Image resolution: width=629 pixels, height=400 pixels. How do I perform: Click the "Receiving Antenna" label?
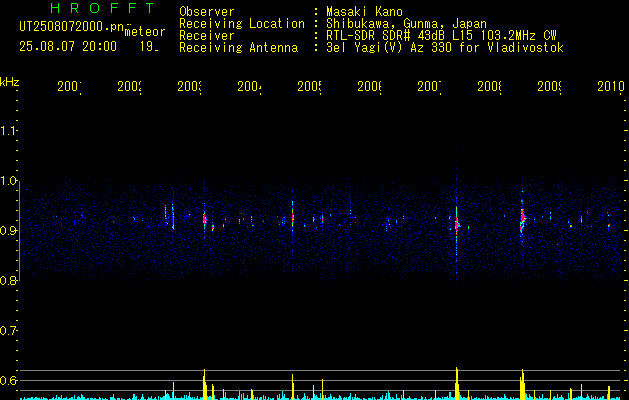[x=238, y=48]
